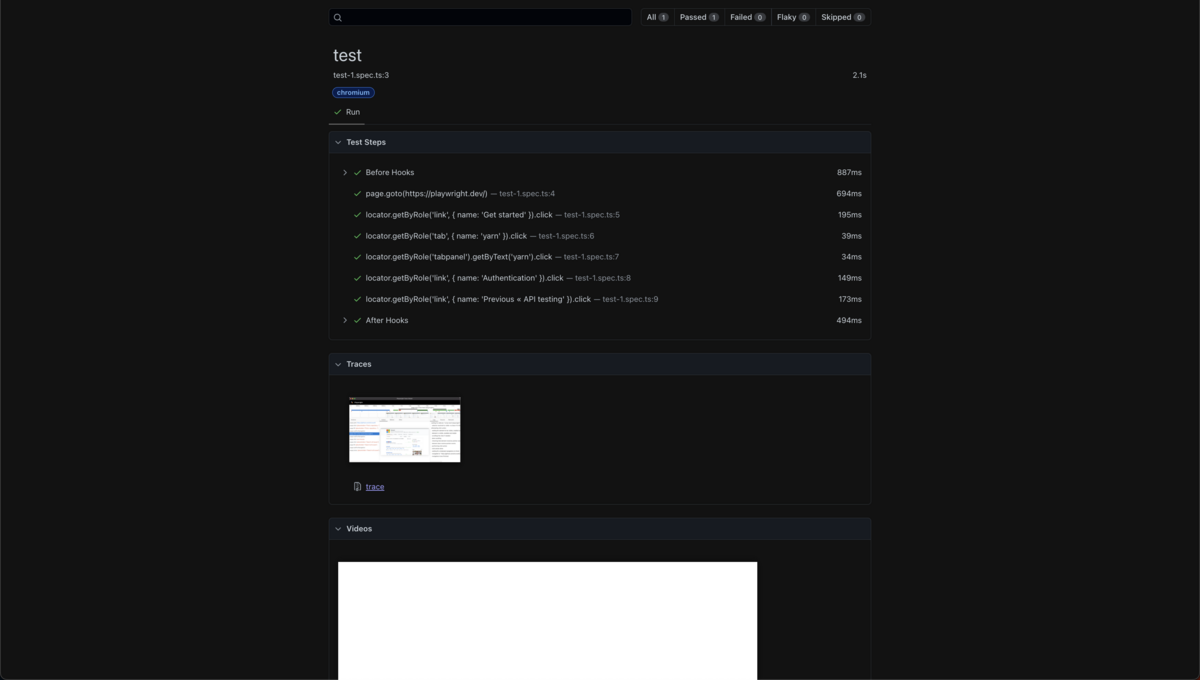Open the trace screenshot thumbnail
The width and height of the screenshot is (1200, 680).
pos(405,429)
